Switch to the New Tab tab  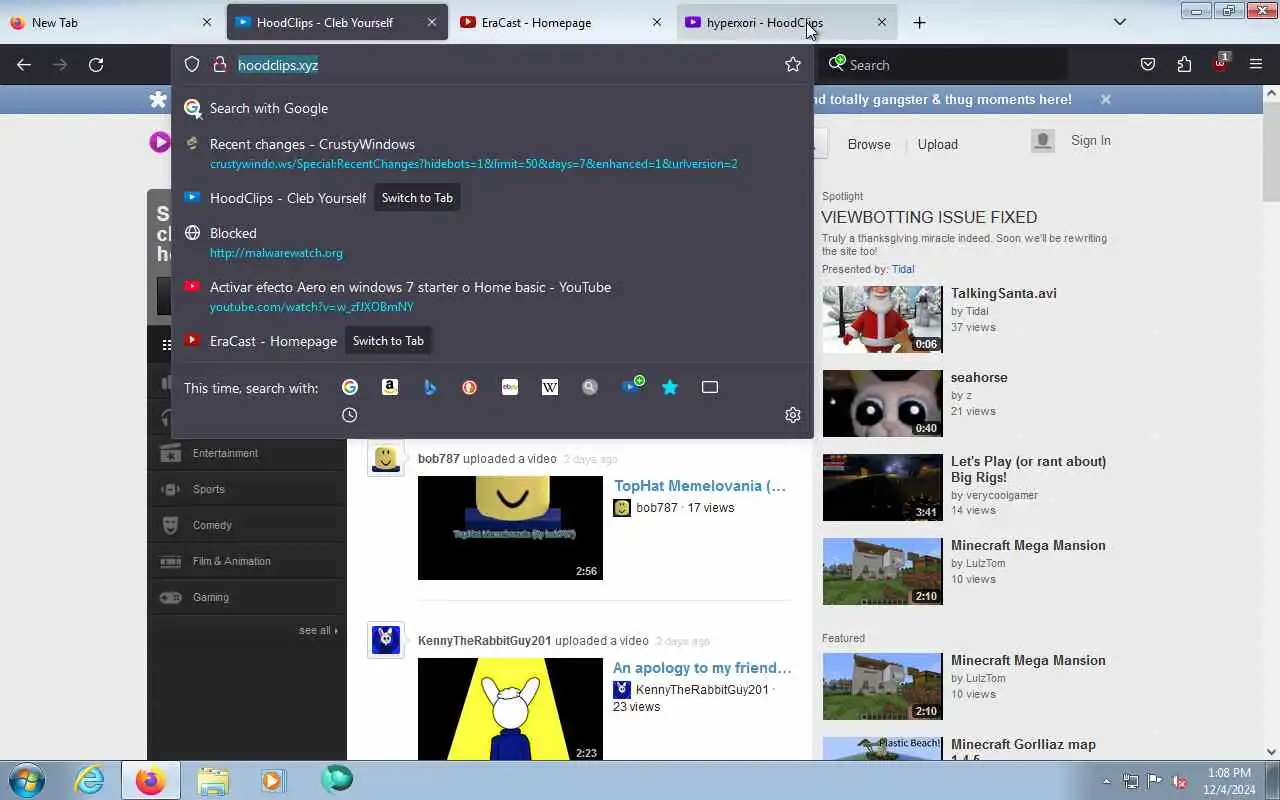[110, 22]
